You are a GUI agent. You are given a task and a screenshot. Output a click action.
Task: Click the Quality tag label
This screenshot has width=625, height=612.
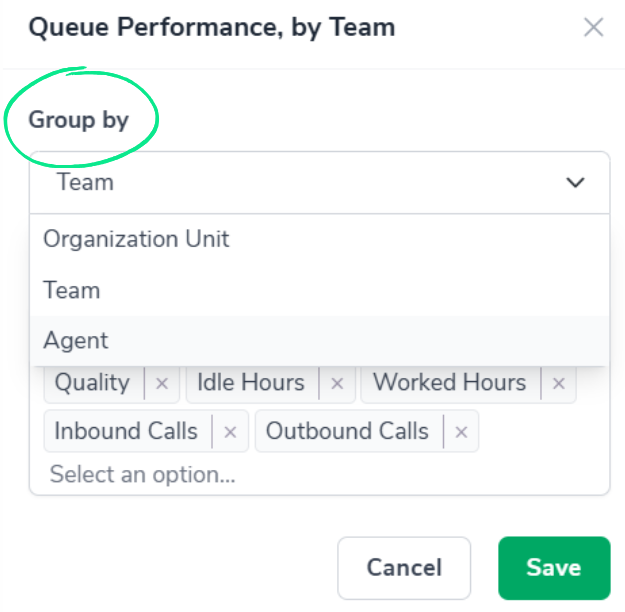(x=92, y=382)
